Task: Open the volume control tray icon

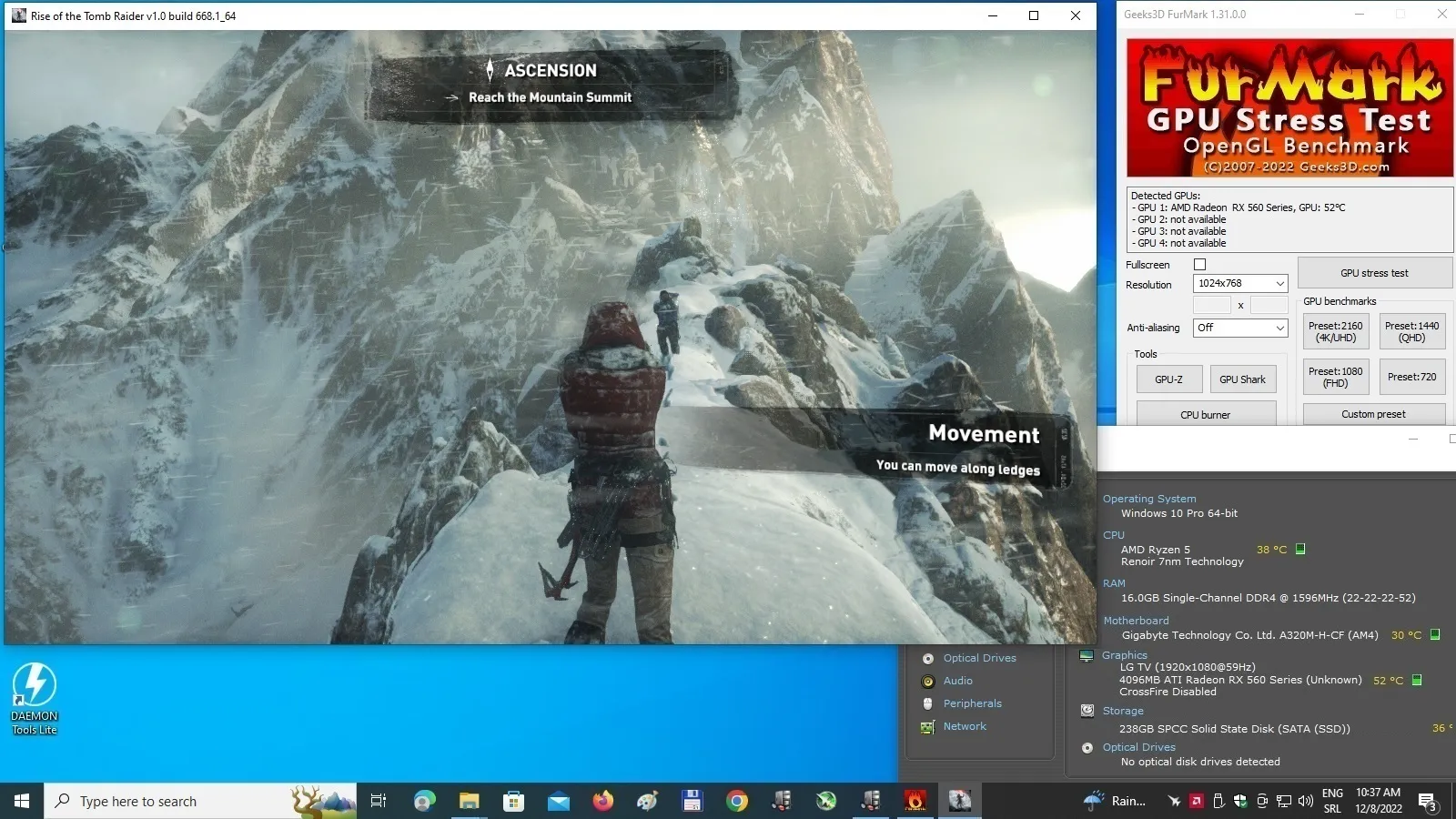Action: pyautogui.click(x=1306, y=801)
